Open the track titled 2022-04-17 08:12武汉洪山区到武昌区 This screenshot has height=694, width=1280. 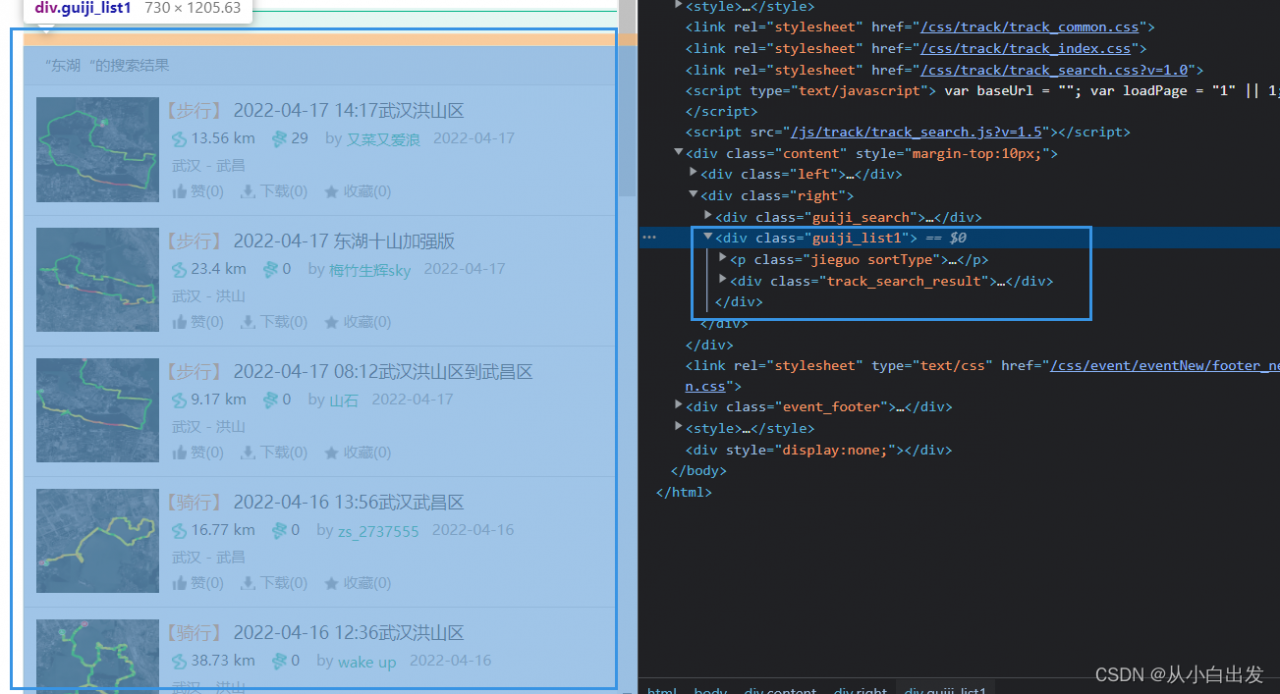pyautogui.click(x=383, y=372)
